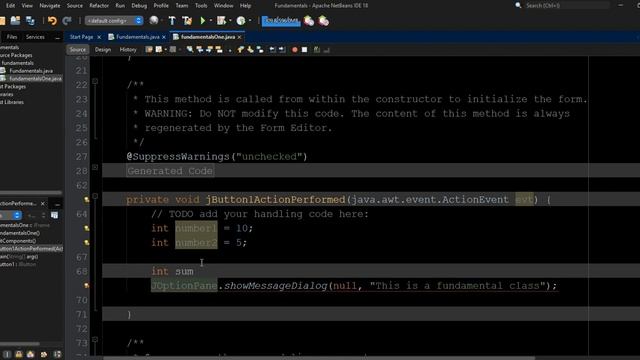Collapse the comment fold at line 73

(95, 339)
